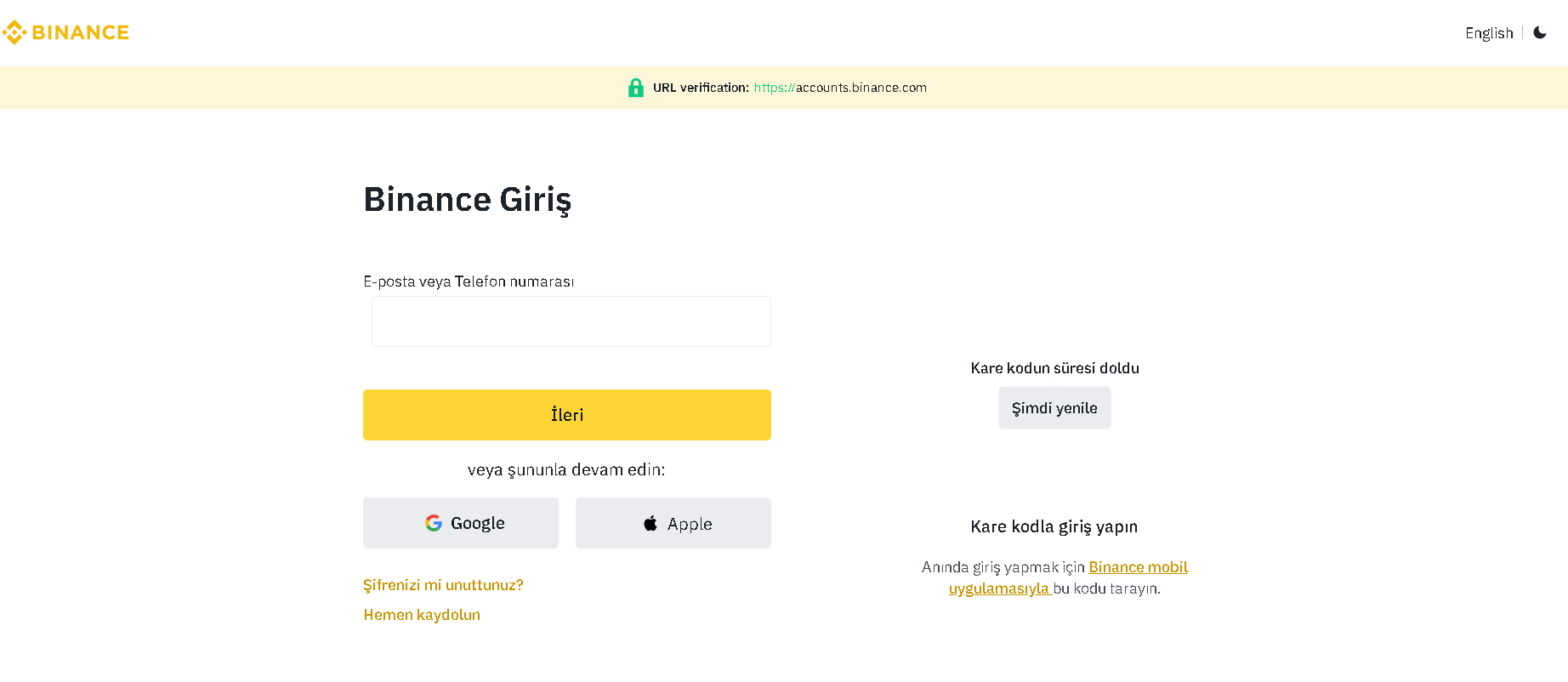The height and width of the screenshot is (682, 1568).
Task: Continue with the Apple button
Action: [x=673, y=523]
